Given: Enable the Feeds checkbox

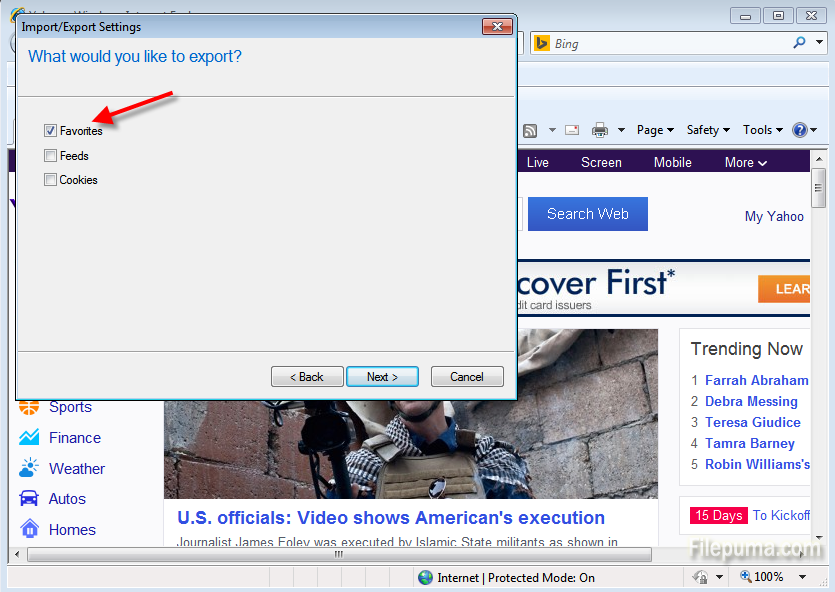Looking at the screenshot, I should click(x=50, y=156).
